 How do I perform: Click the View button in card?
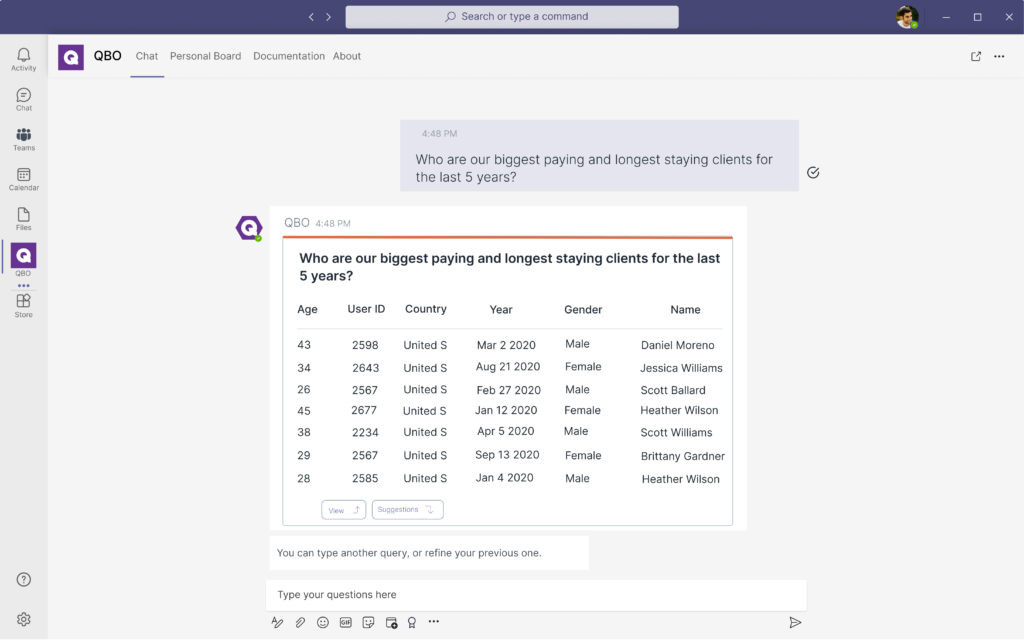pyautogui.click(x=343, y=510)
